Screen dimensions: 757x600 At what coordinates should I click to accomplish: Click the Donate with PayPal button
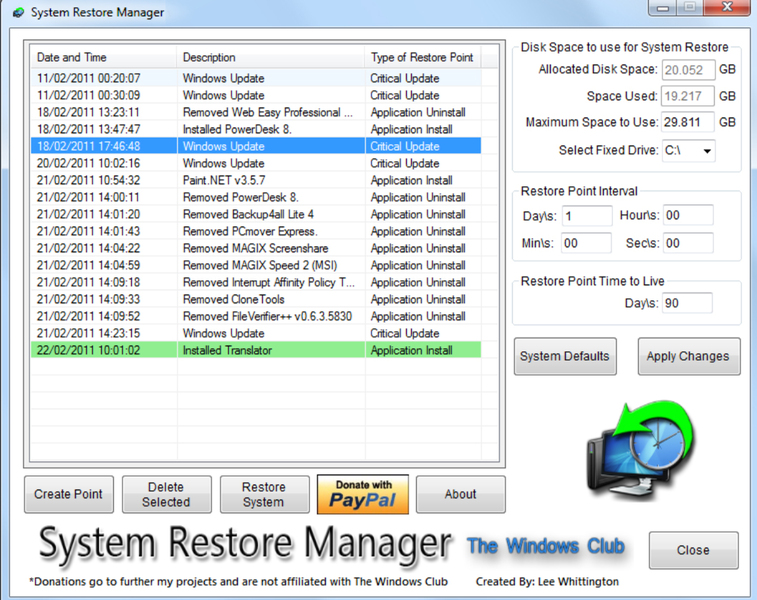coord(363,494)
